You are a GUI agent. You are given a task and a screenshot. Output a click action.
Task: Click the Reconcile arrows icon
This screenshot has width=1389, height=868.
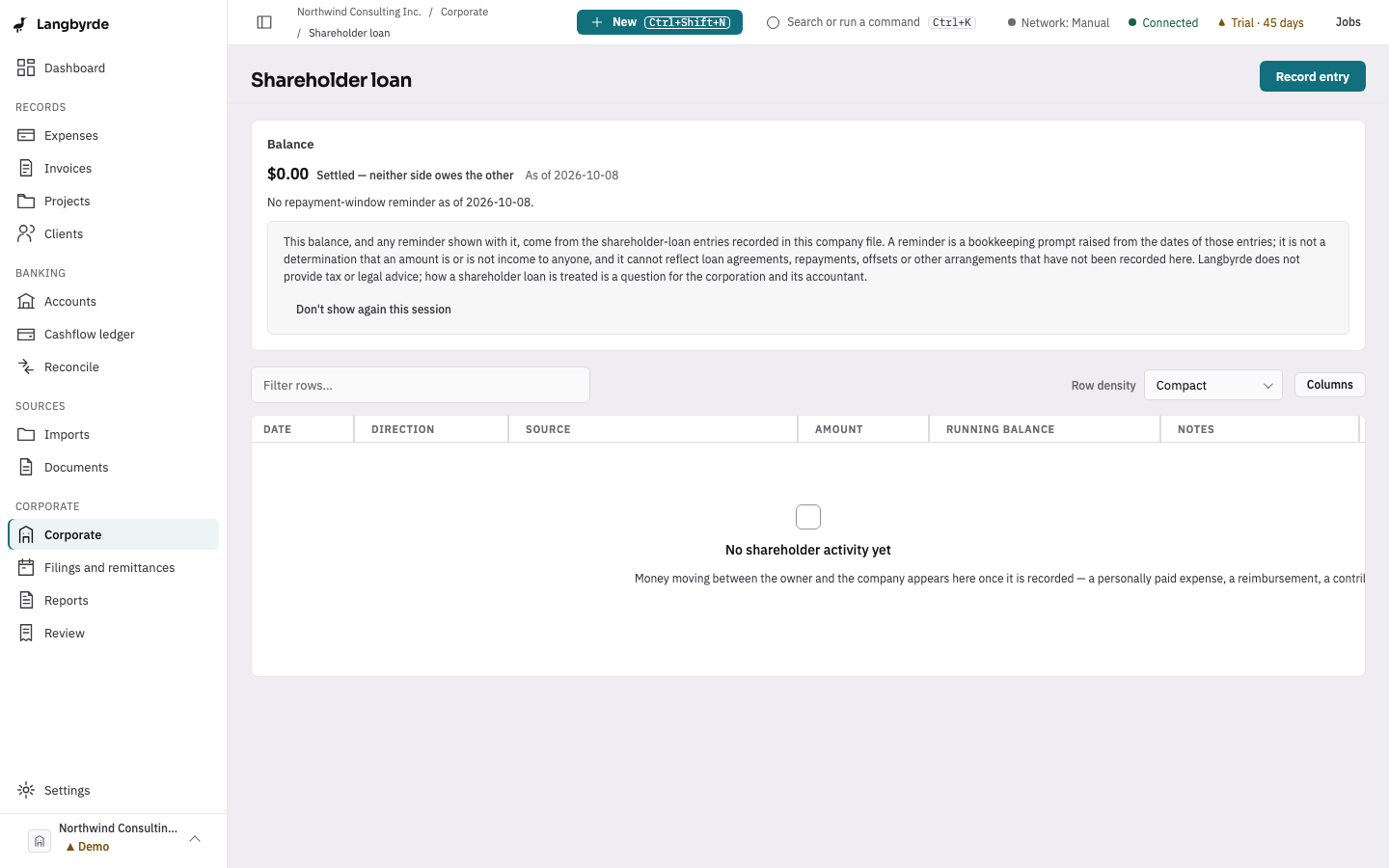pyautogui.click(x=26, y=366)
